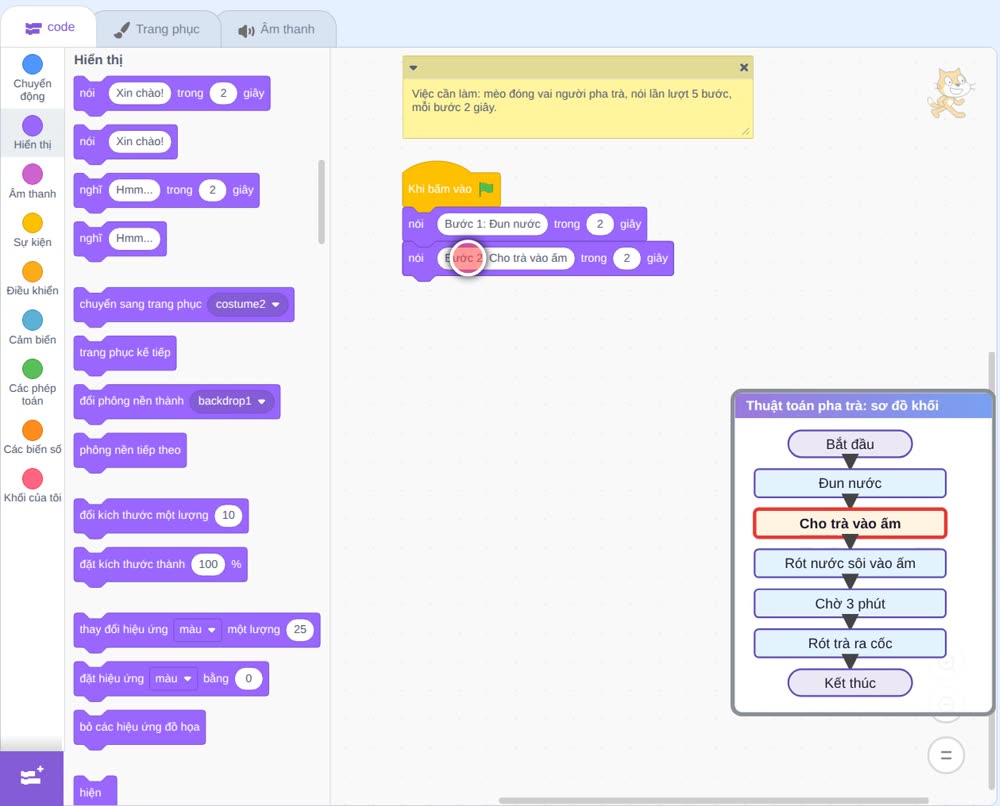Click the value 25 in thay đổi hiệu ứng
This screenshot has height=806, width=1000.
300,629
